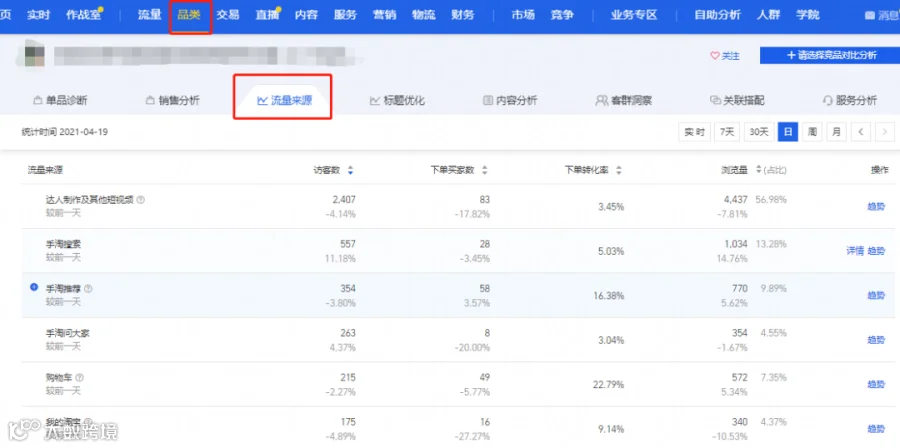Go to previous date with left chevron
Screen dimensions: 900x448
click(x=860, y=132)
